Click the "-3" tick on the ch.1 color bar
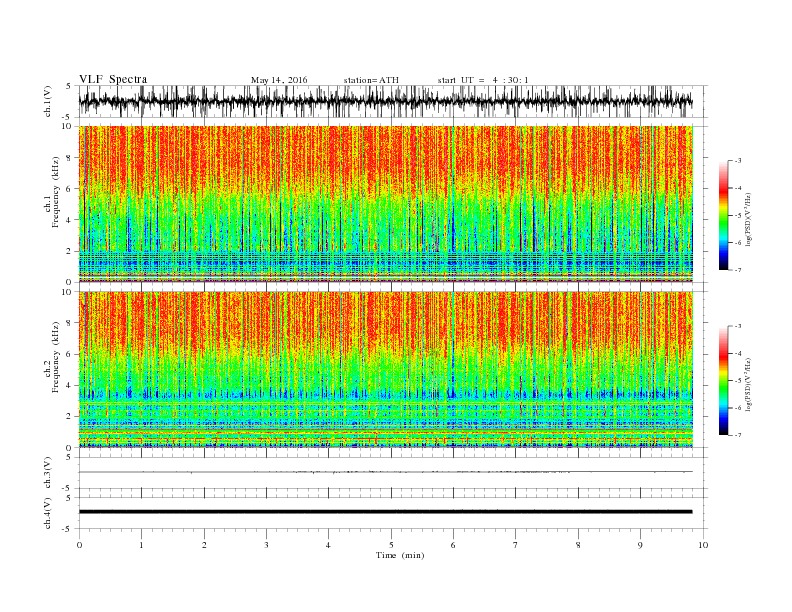The image size is (792, 612). point(738,161)
